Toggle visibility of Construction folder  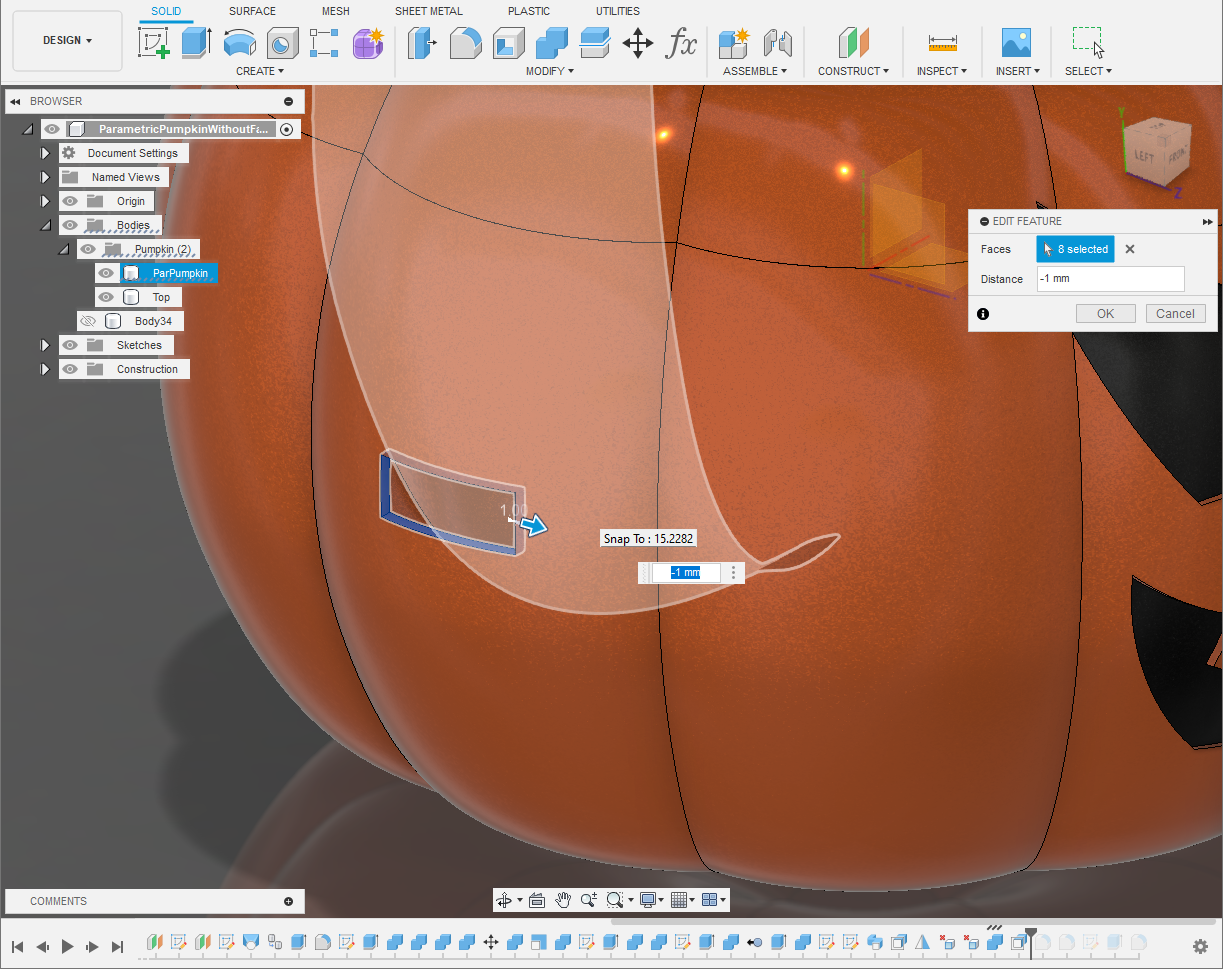tap(69, 369)
